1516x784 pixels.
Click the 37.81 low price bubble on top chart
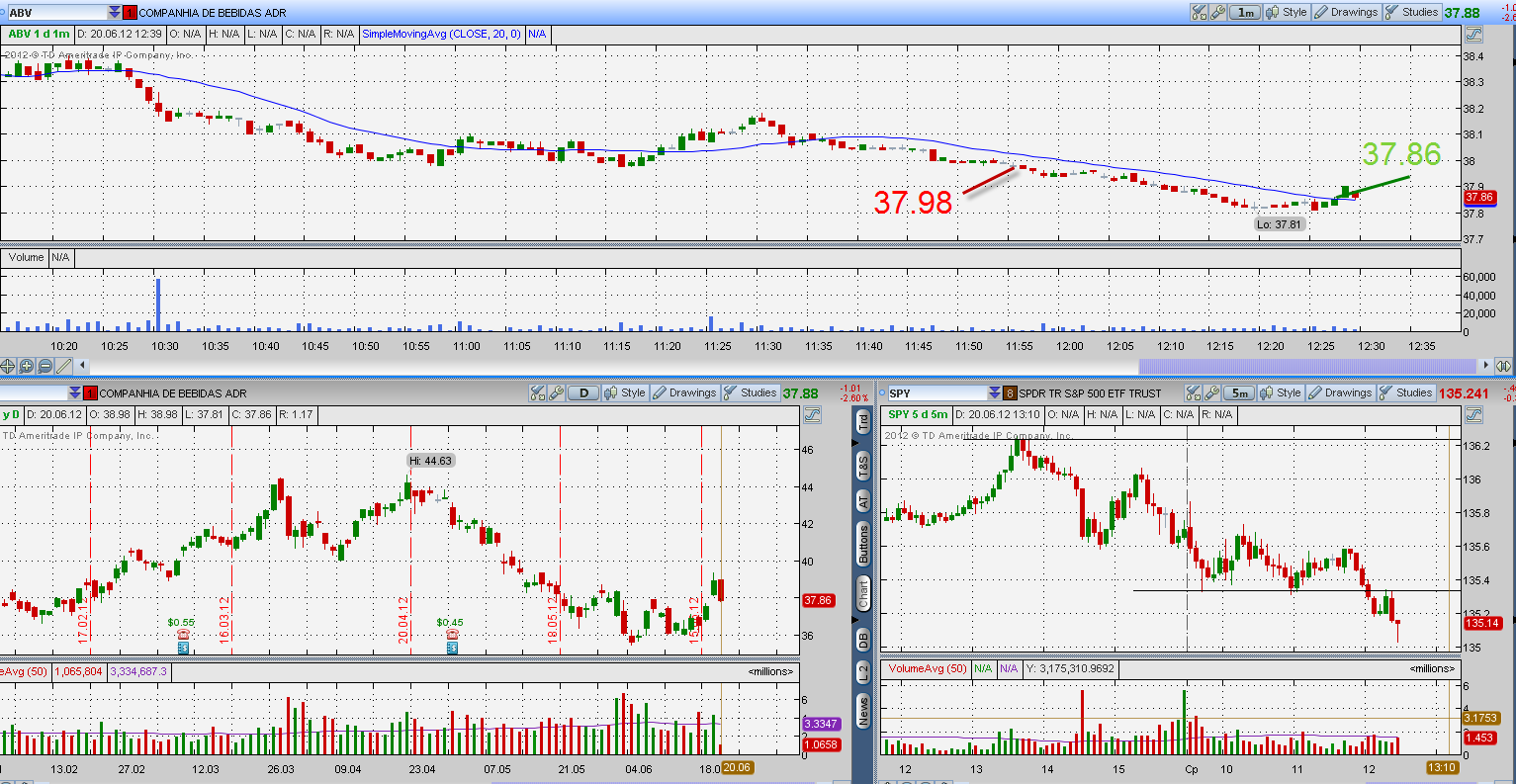[1280, 224]
